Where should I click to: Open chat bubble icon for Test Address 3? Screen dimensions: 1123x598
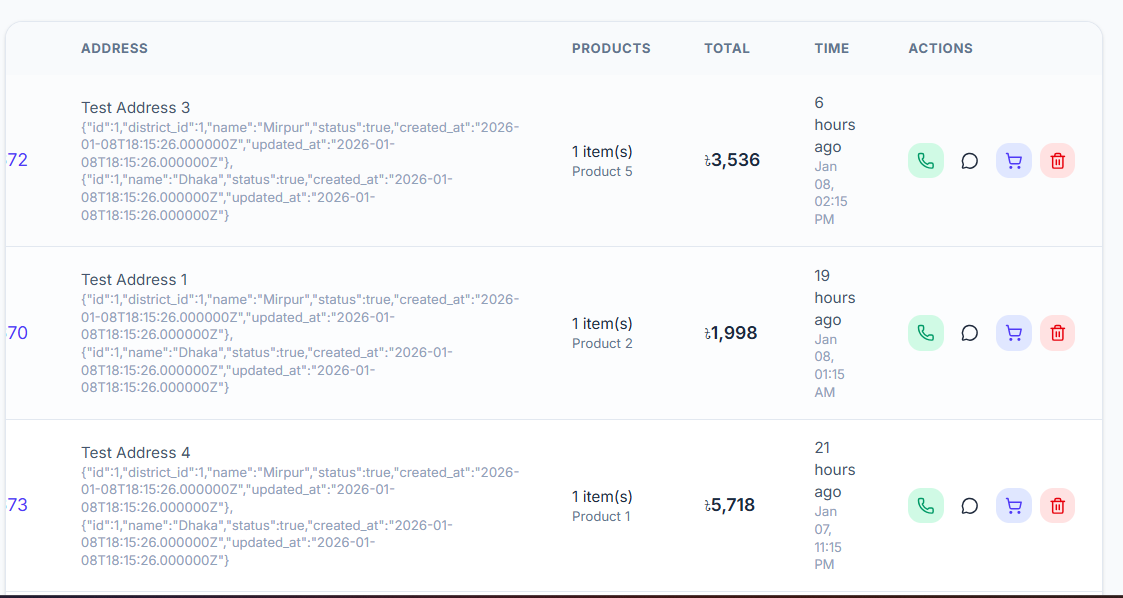tap(969, 161)
